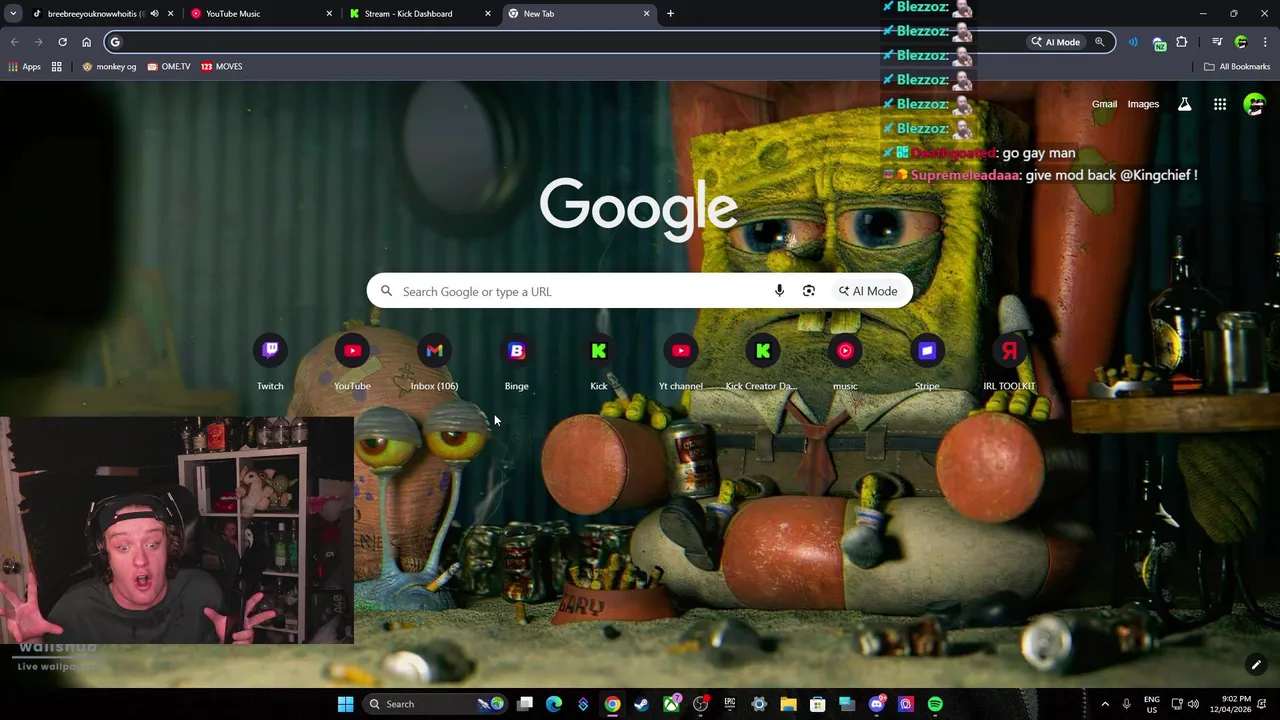The width and height of the screenshot is (1280, 720).
Task: Open Microsoft Edge from the taskbar
Action: tap(554, 704)
